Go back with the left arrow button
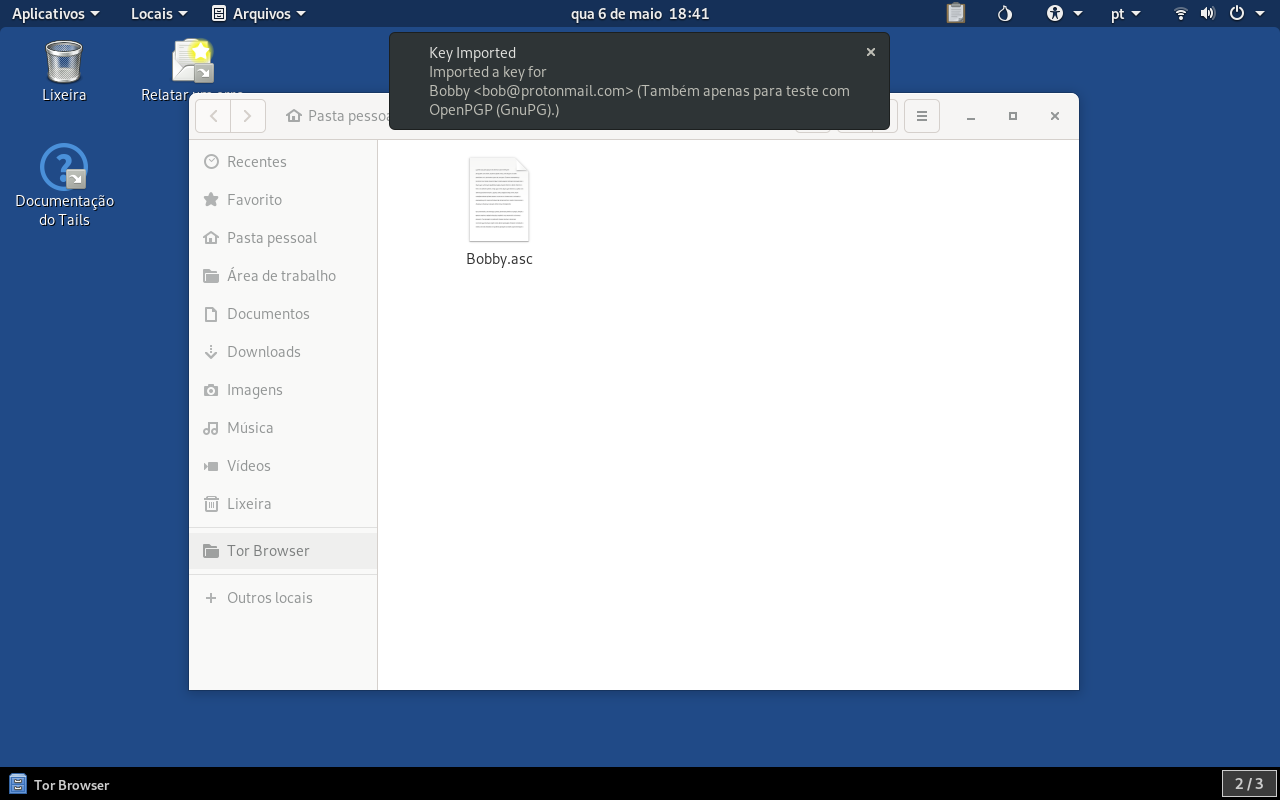The height and width of the screenshot is (800, 1280). [x=213, y=116]
